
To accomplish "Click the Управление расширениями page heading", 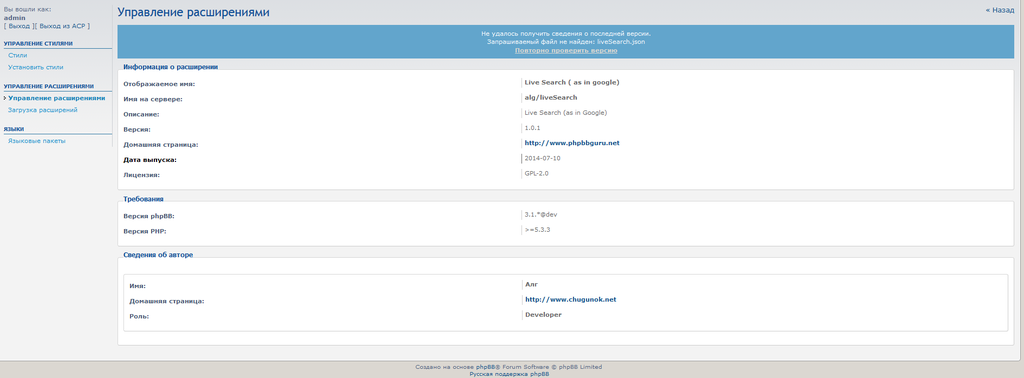I will point(193,12).
